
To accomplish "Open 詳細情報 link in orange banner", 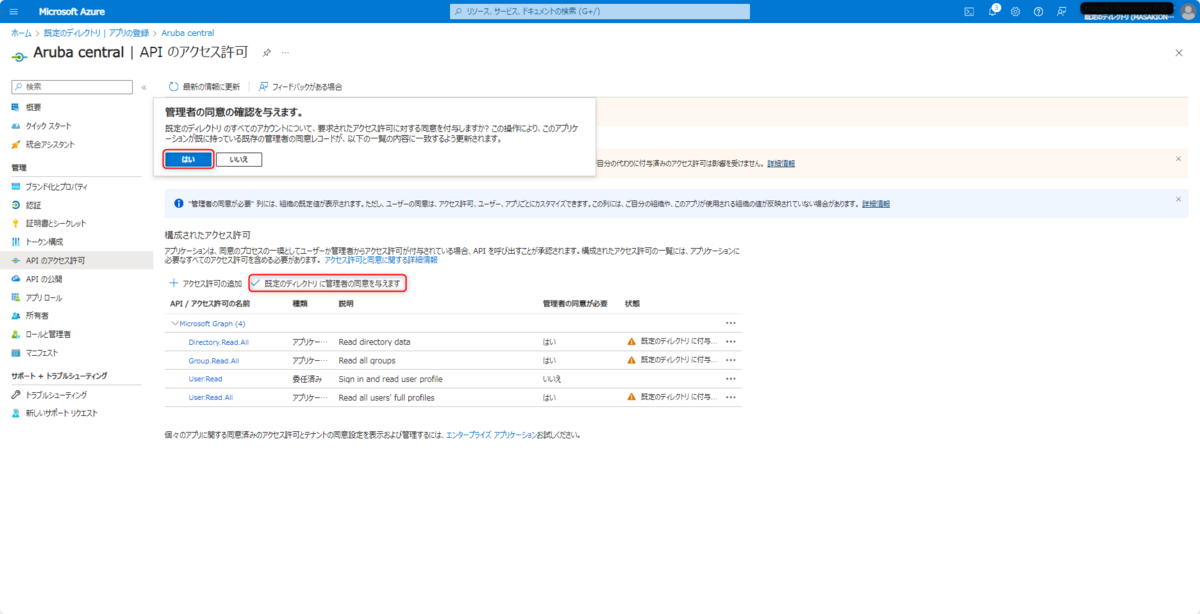I will (x=780, y=162).
